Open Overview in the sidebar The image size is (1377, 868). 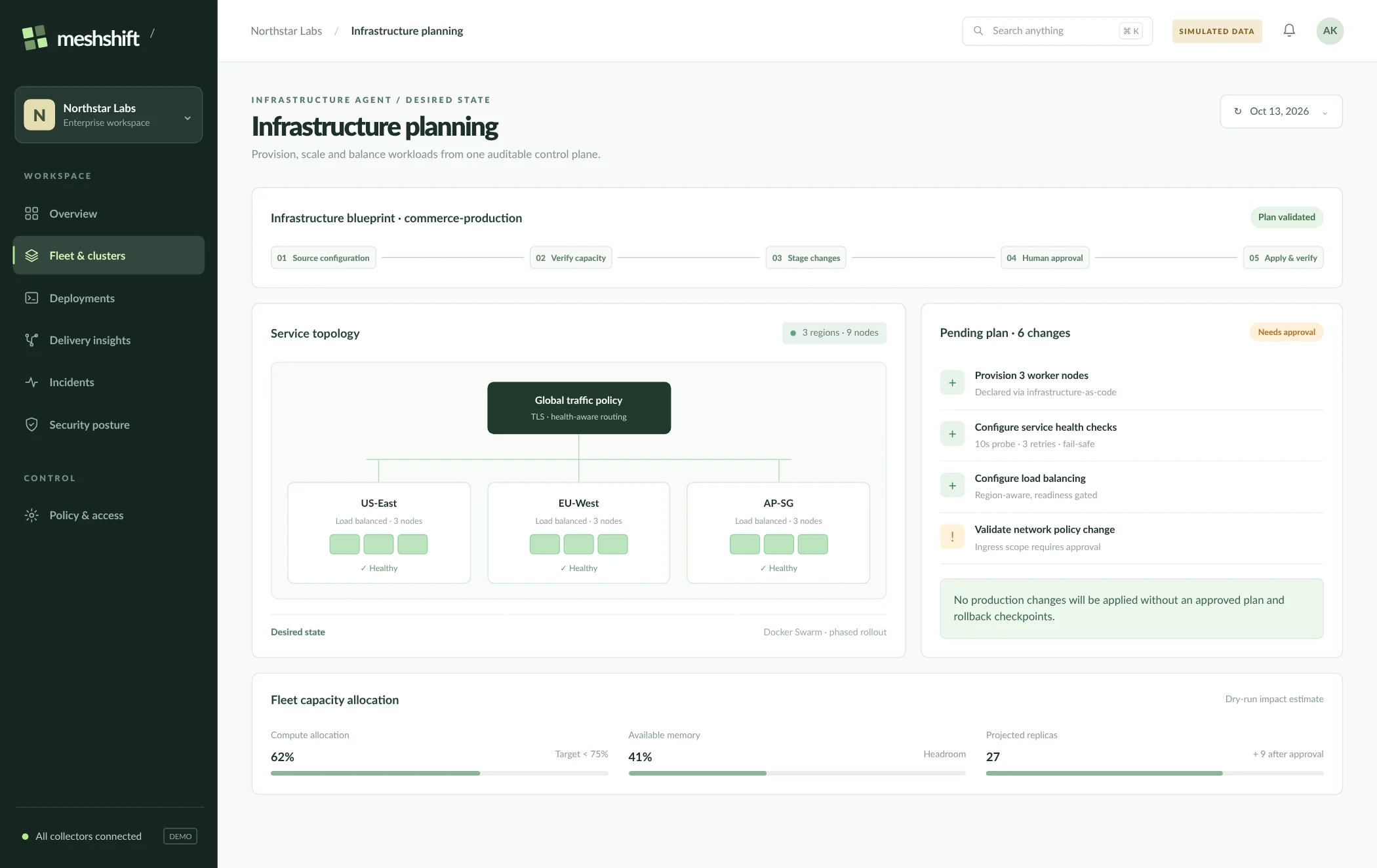point(109,214)
